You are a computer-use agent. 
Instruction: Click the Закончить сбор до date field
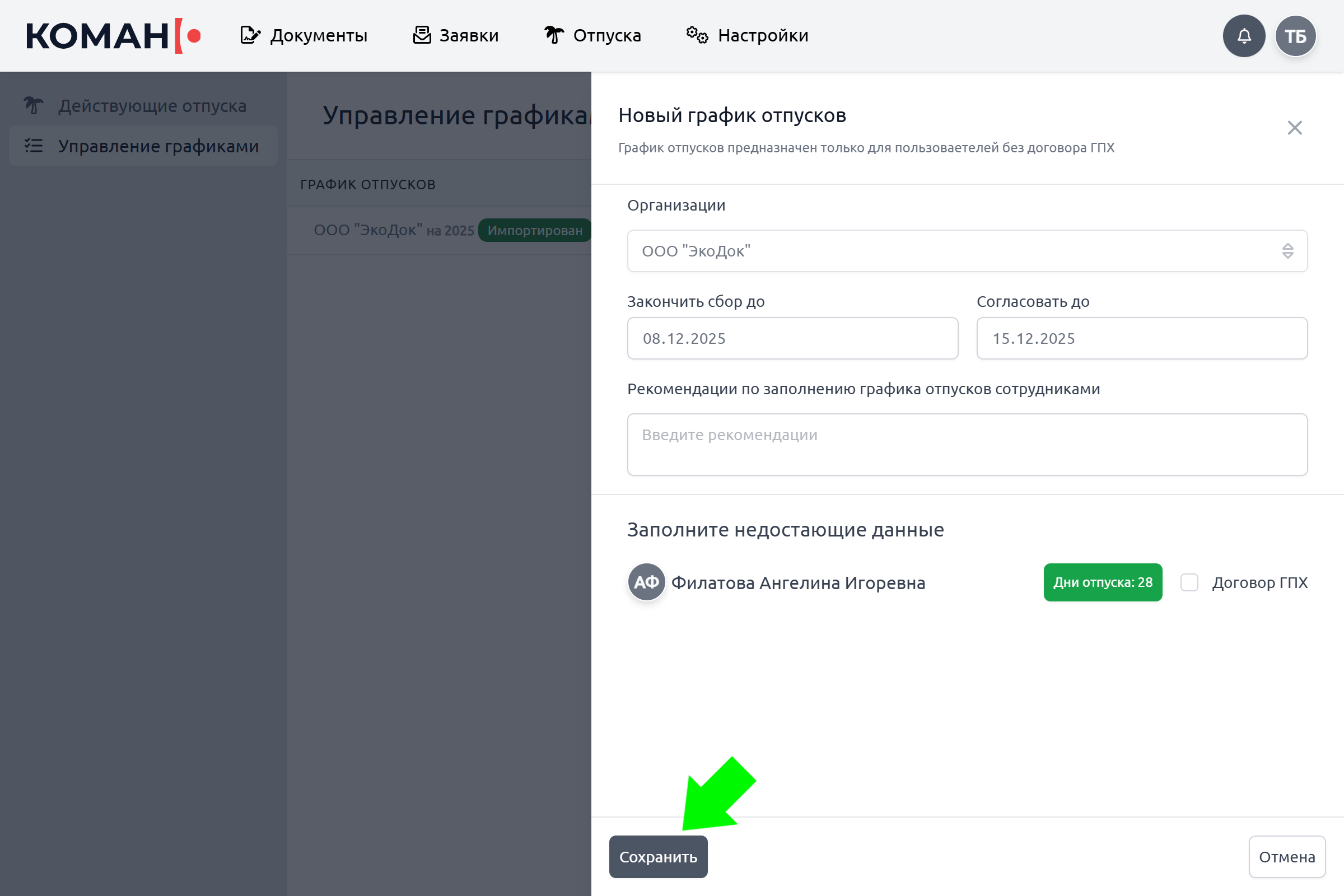click(792, 338)
